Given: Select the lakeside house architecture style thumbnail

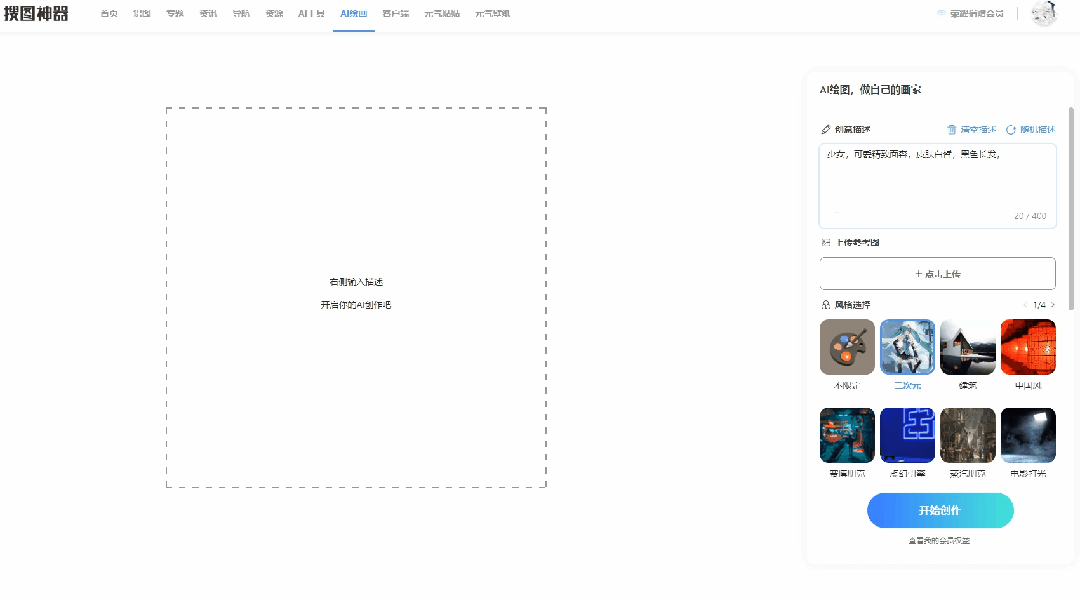Looking at the screenshot, I should [968, 347].
